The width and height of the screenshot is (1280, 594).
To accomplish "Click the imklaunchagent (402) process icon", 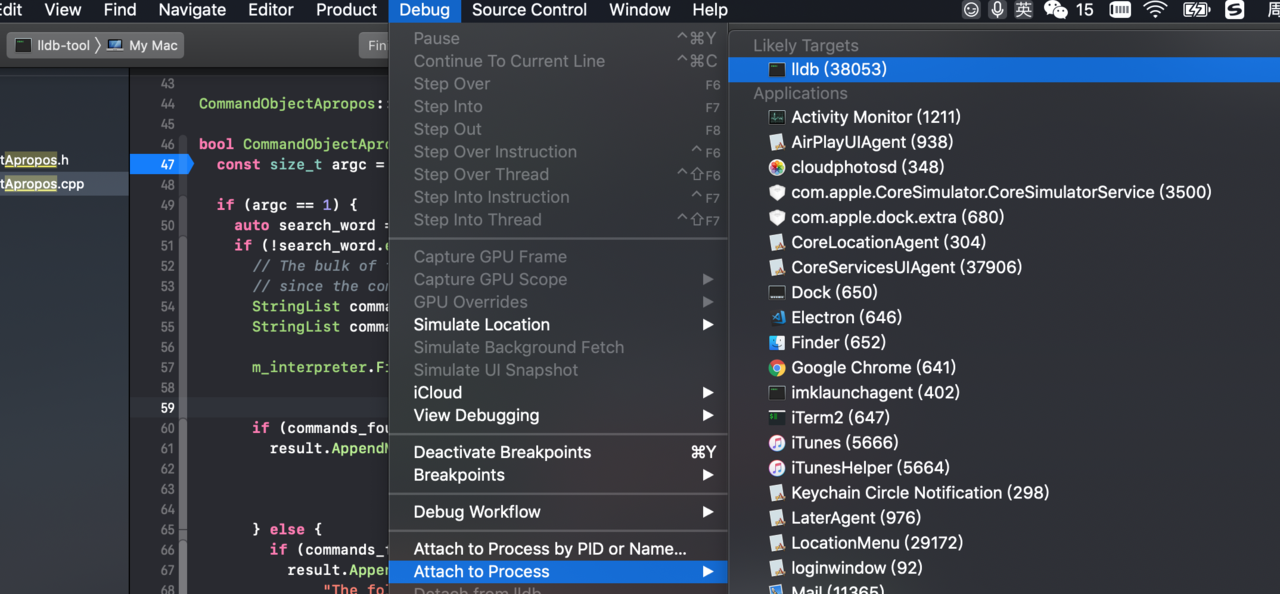I will 777,392.
